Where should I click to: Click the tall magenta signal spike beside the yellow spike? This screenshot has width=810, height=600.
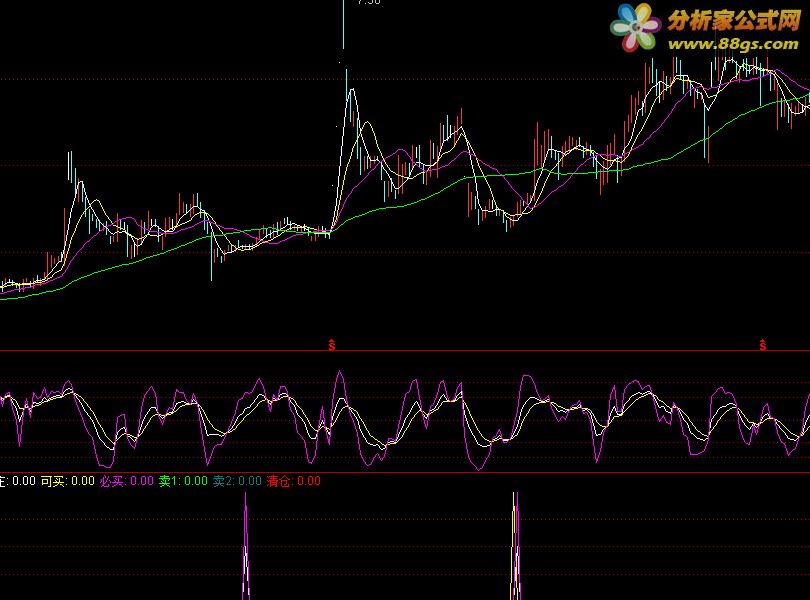(x=517, y=546)
